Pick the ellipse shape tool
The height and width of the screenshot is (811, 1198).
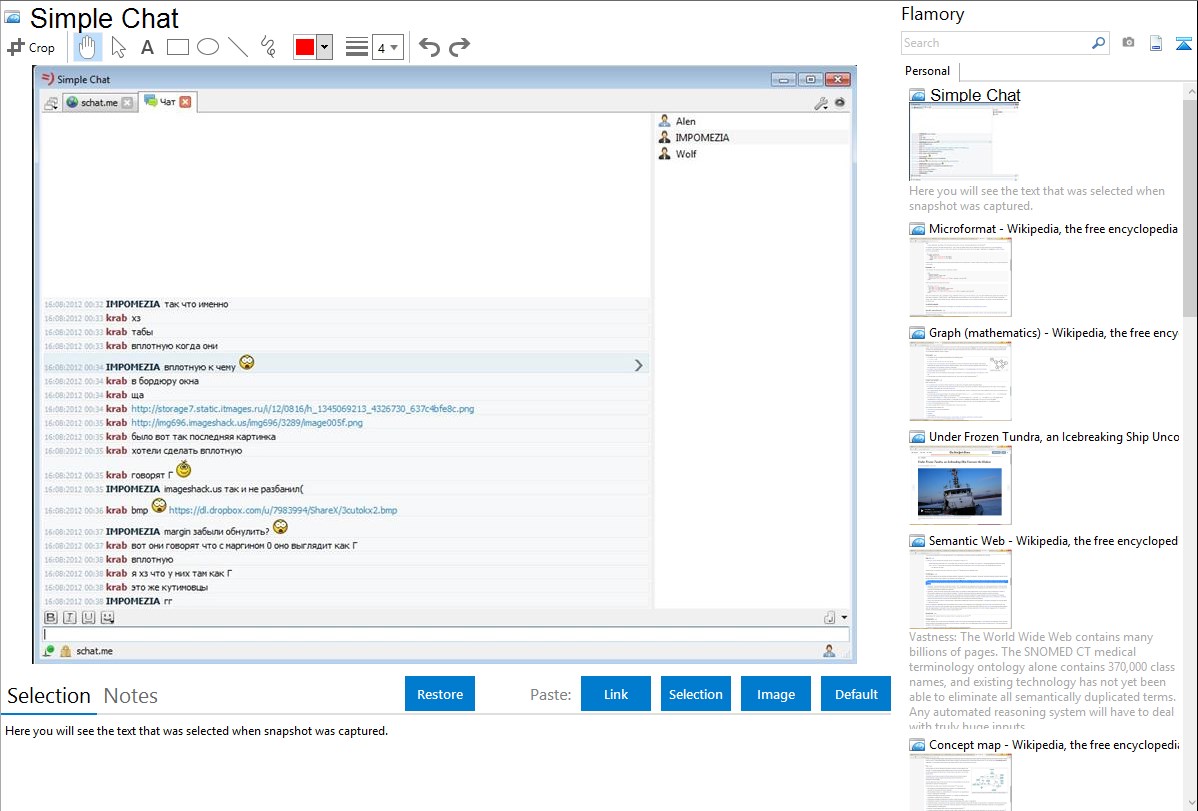[x=208, y=47]
